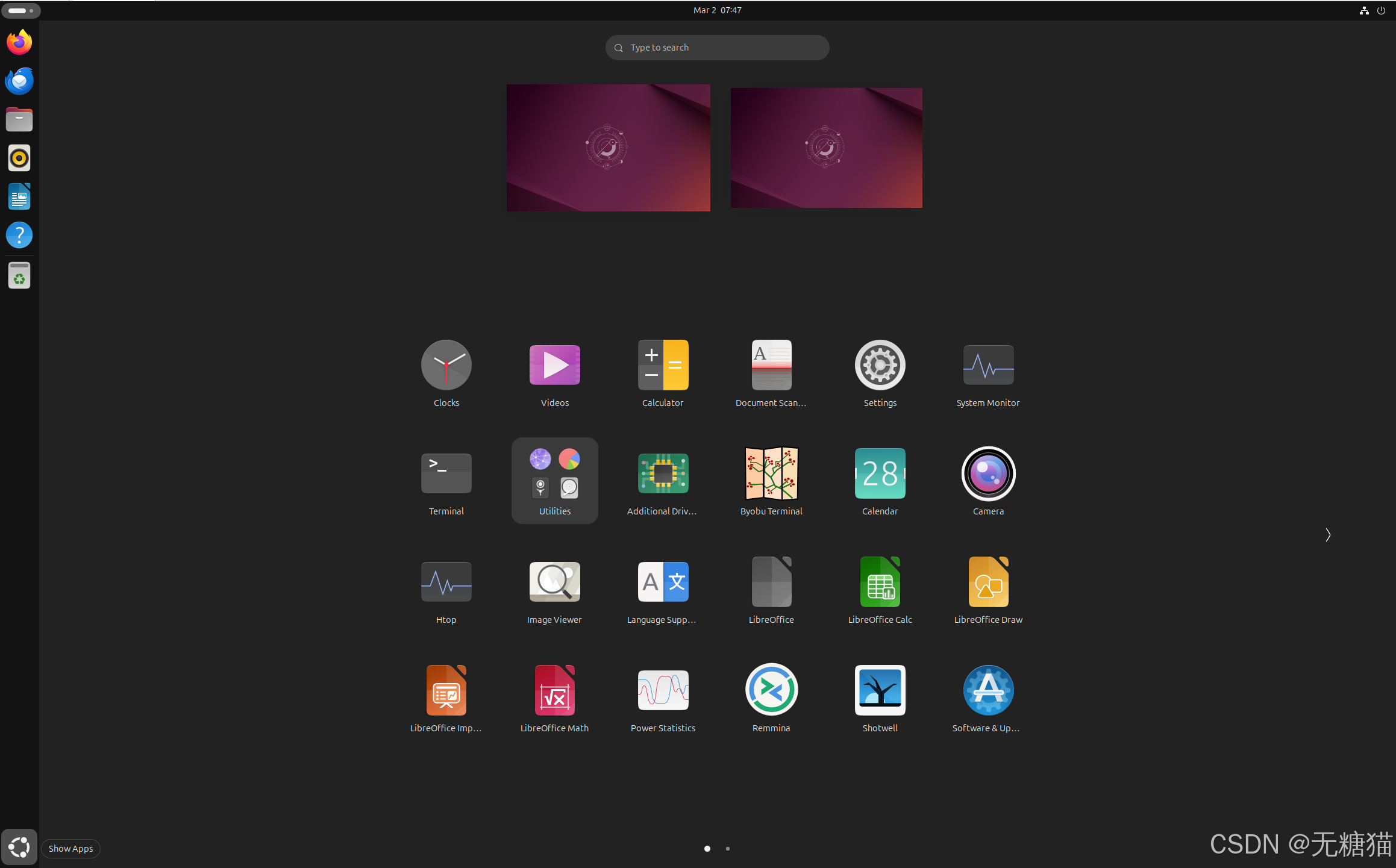Launch the Calculator app icon
The height and width of the screenshot is (868, 1396).
coord(663,365)
